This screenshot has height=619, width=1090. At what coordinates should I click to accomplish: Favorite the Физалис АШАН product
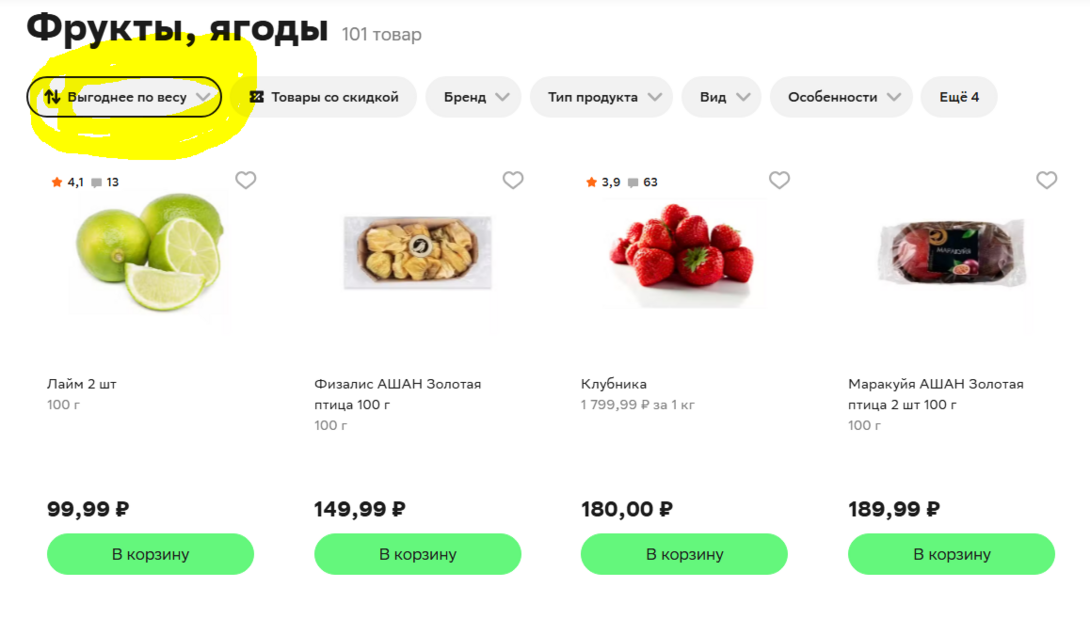pyautogui.click(x=513, y=180)
